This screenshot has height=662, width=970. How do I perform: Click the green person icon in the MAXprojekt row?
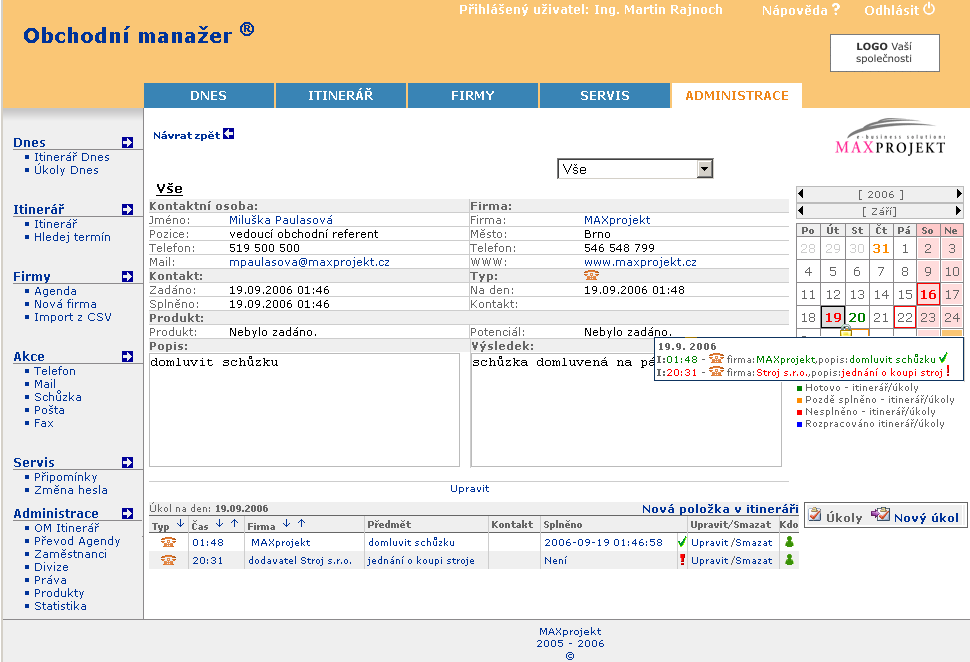tap(789, 541)
